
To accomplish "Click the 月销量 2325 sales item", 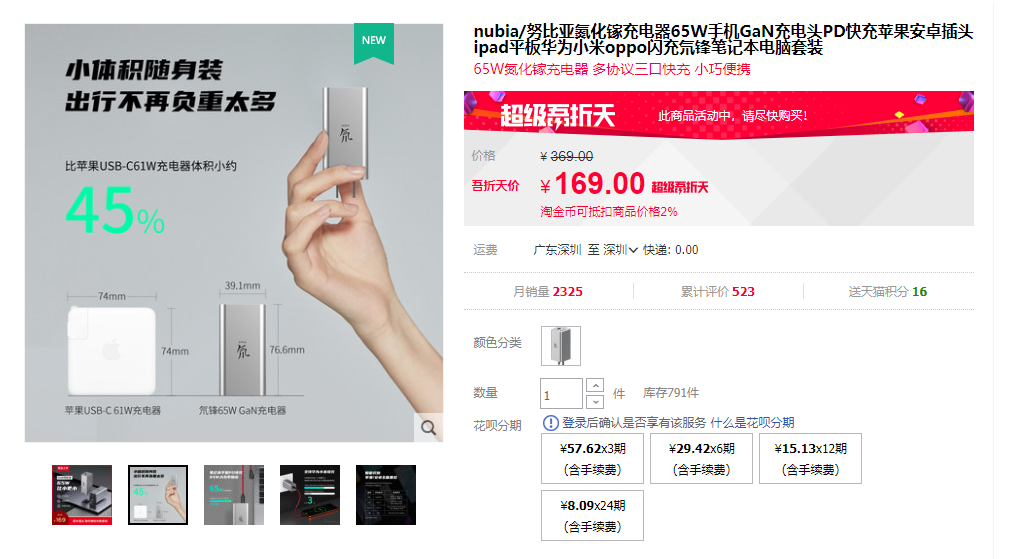I will [548, 292].
